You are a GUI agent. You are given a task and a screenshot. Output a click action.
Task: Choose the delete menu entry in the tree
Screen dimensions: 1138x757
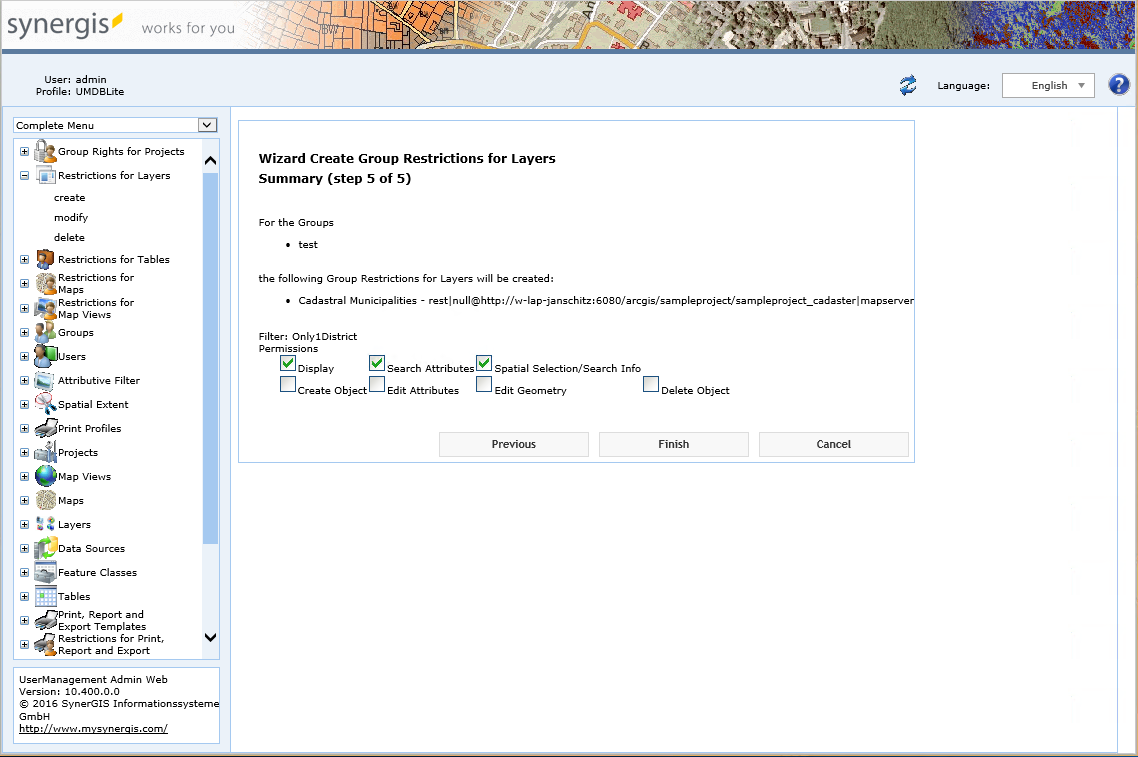69,237
